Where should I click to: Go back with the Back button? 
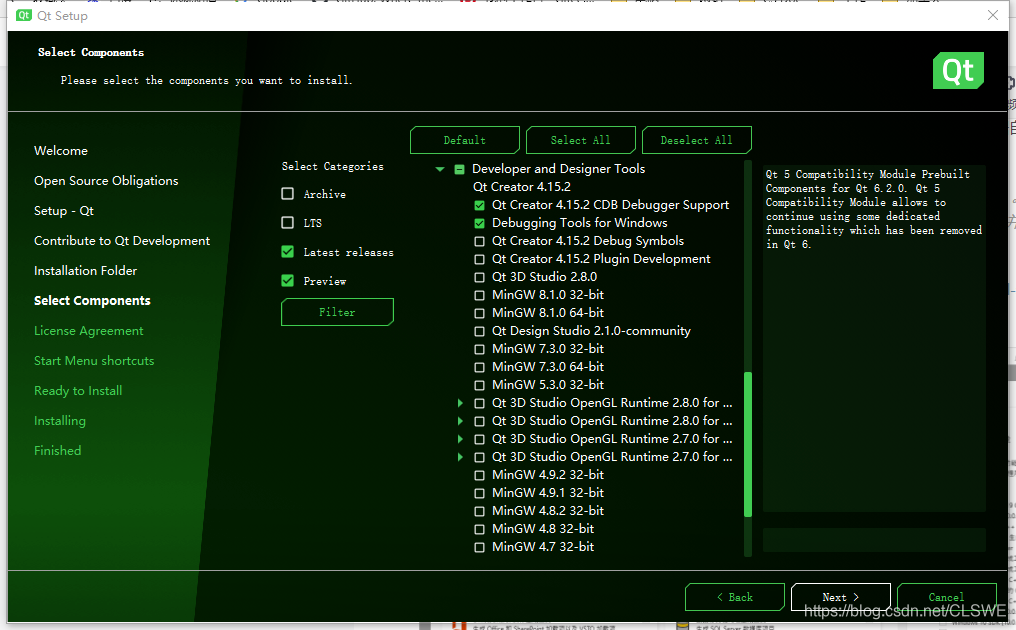[x=735, y=597]
